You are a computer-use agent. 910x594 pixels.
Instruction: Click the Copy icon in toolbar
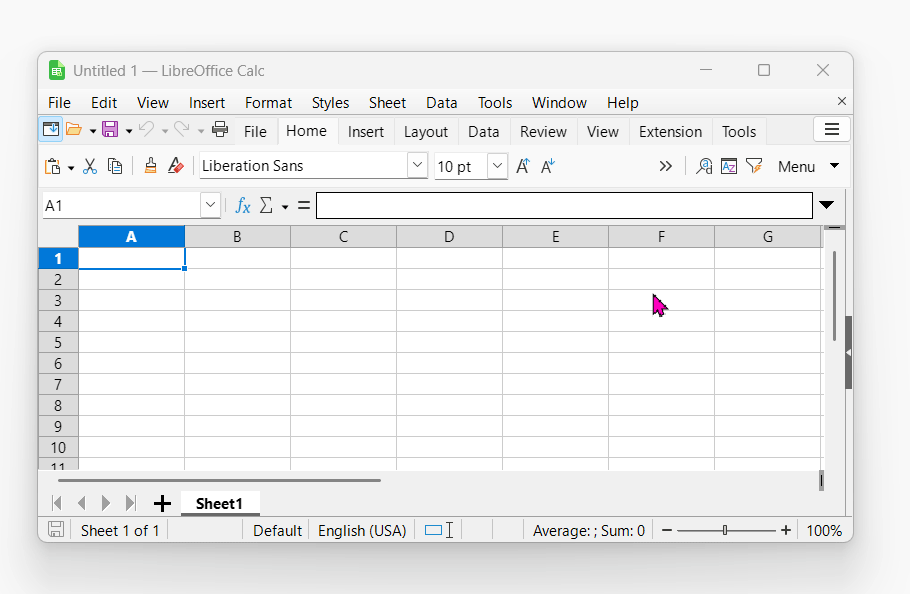[115, 166]
